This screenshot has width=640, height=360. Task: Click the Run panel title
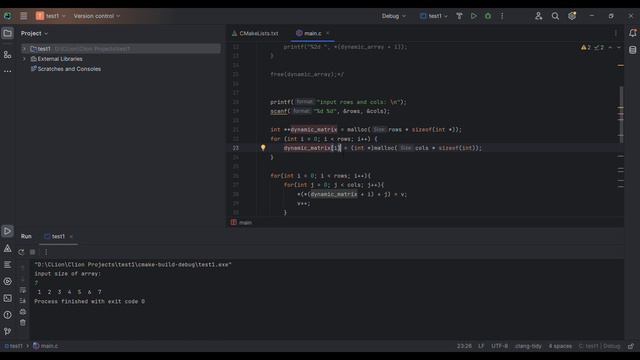pos(26,236)
